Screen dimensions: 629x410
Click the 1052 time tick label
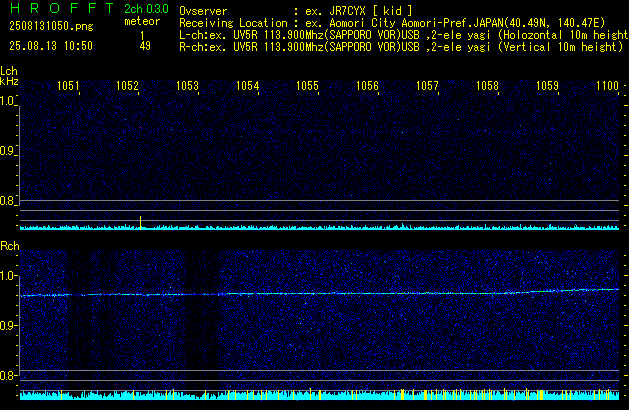coord(127,86)
